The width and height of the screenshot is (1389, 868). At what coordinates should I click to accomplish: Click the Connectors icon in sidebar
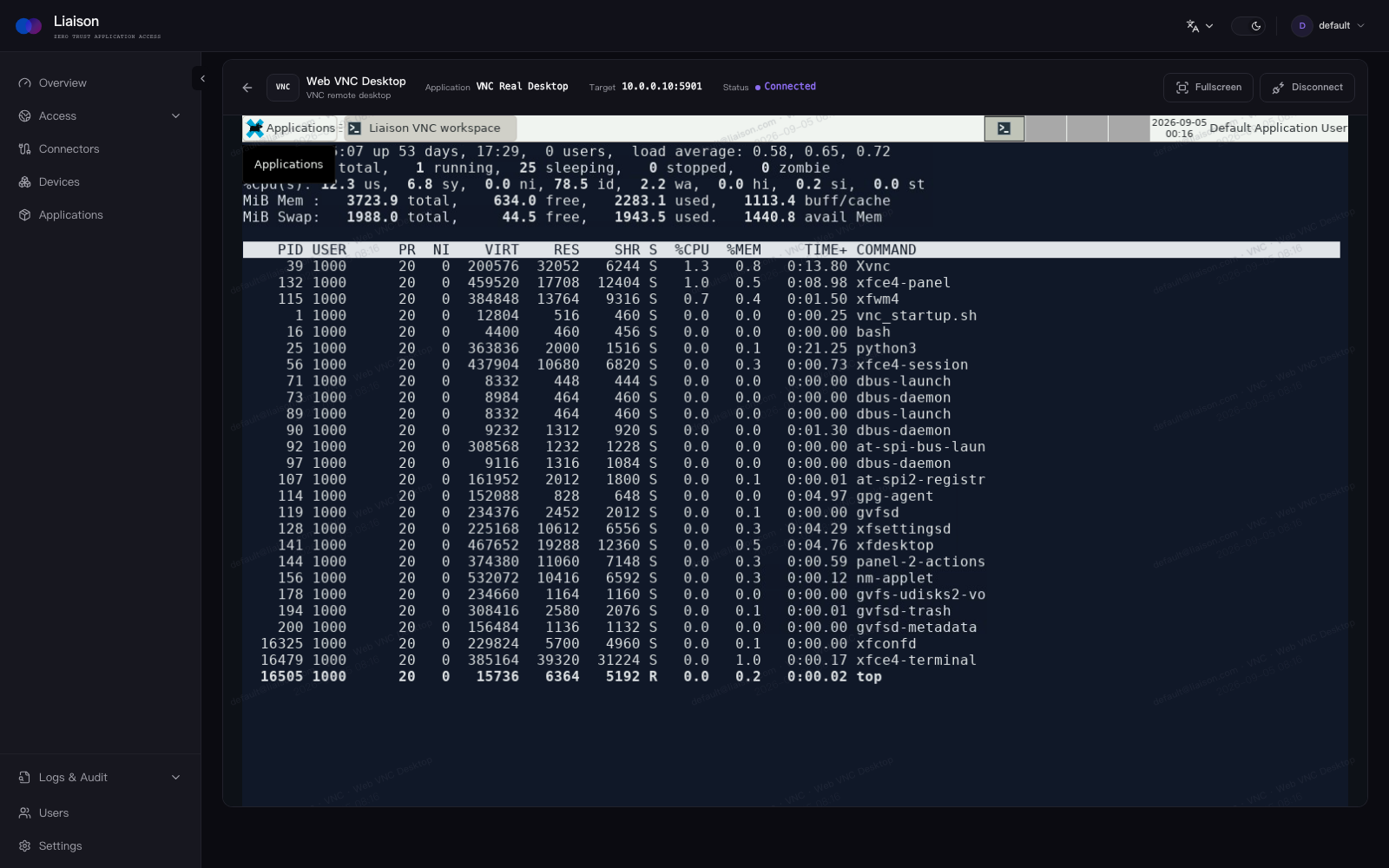pos(24,149)
